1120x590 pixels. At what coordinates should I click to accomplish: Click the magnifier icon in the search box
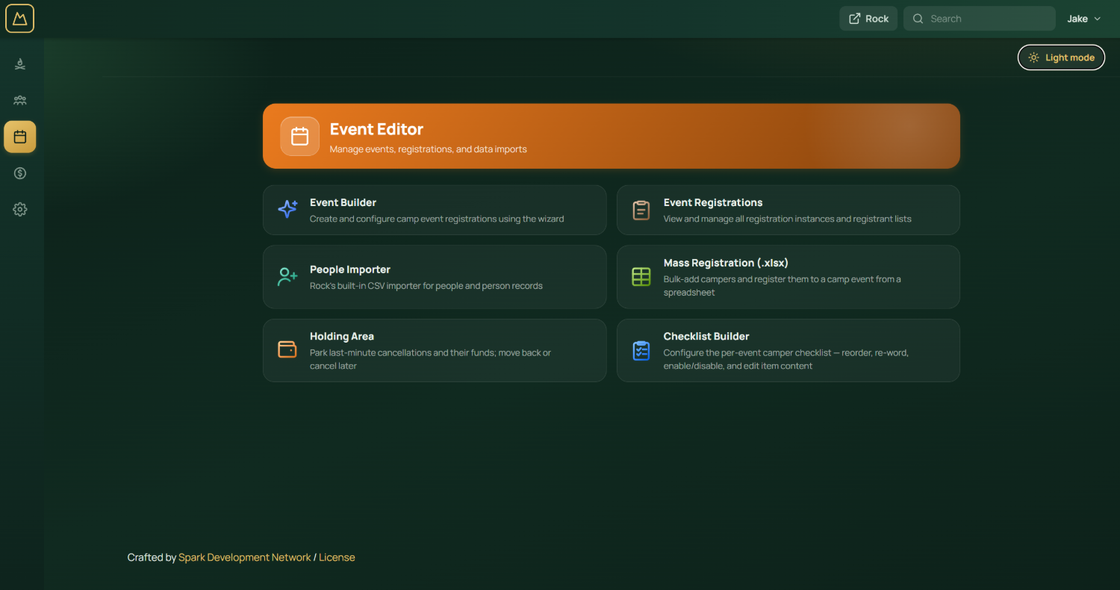918,19
